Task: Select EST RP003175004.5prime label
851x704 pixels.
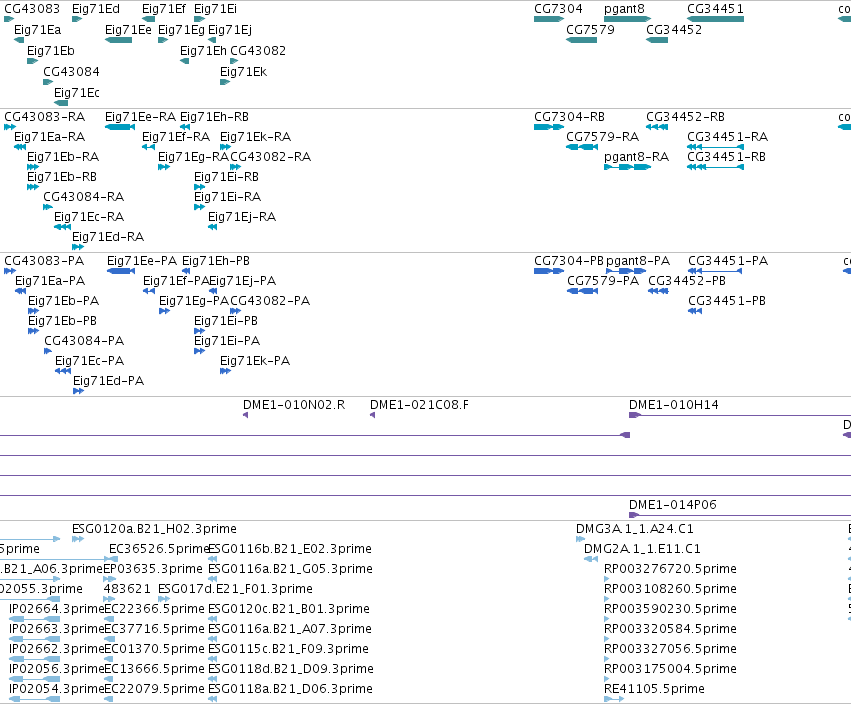Action: tap(670, 669)
